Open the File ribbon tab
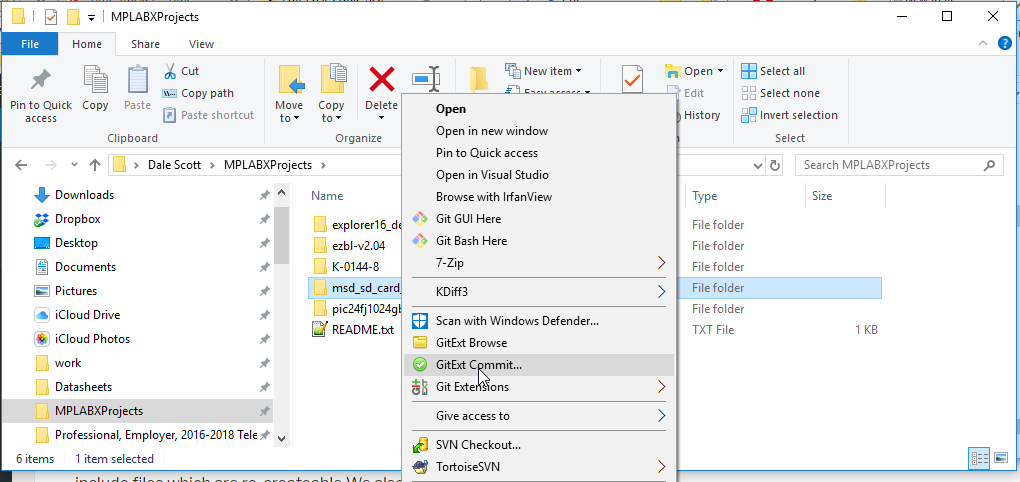1020x482 pixels. tap(30, 44)
